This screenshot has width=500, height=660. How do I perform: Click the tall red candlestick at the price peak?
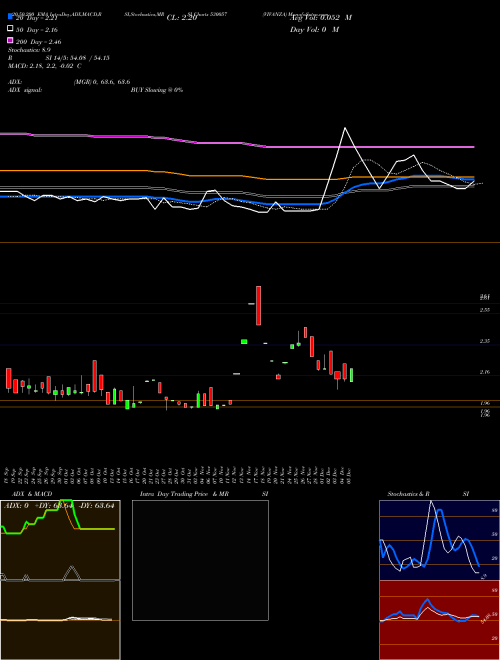(258, 306)
